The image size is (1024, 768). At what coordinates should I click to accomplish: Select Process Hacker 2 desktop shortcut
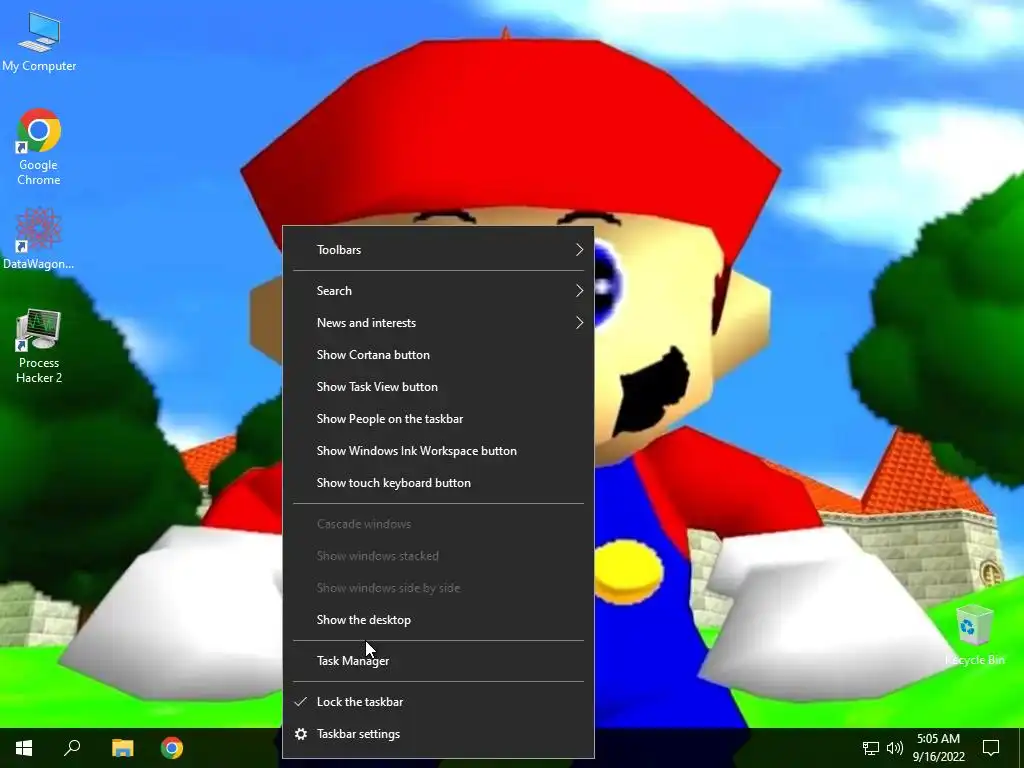pyautogui.click(x=39, y=346)
